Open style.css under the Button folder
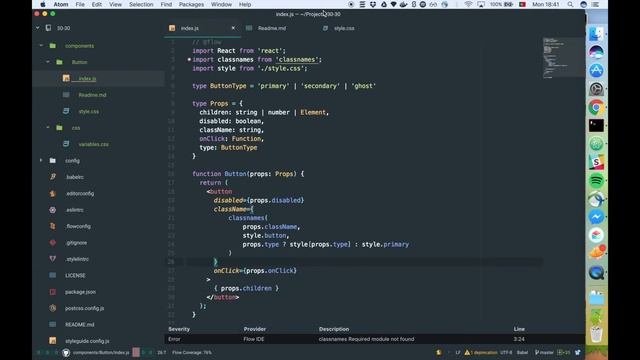640x360 pixels. coord(89,111)
